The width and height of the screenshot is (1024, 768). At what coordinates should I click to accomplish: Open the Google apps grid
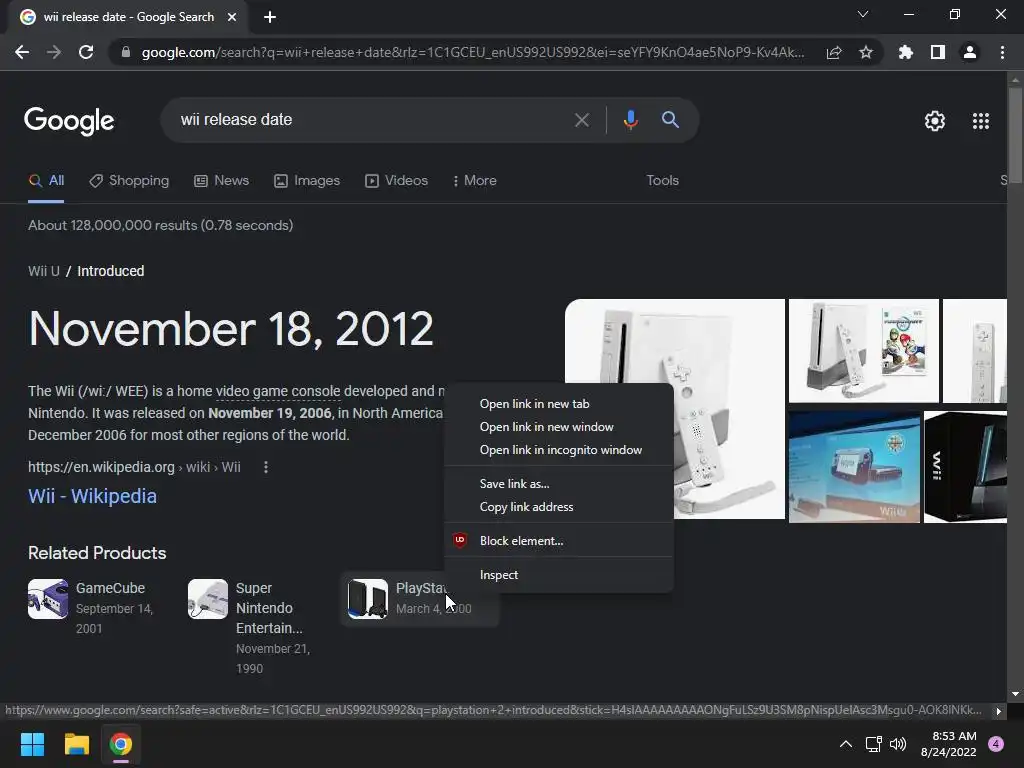point(981,121)
